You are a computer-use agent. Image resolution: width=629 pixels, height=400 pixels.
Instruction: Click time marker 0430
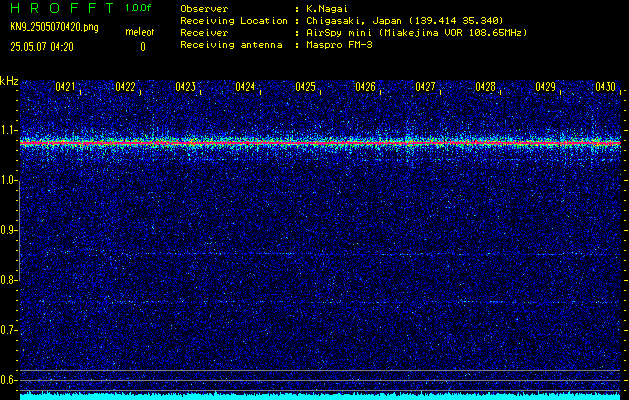605,87
